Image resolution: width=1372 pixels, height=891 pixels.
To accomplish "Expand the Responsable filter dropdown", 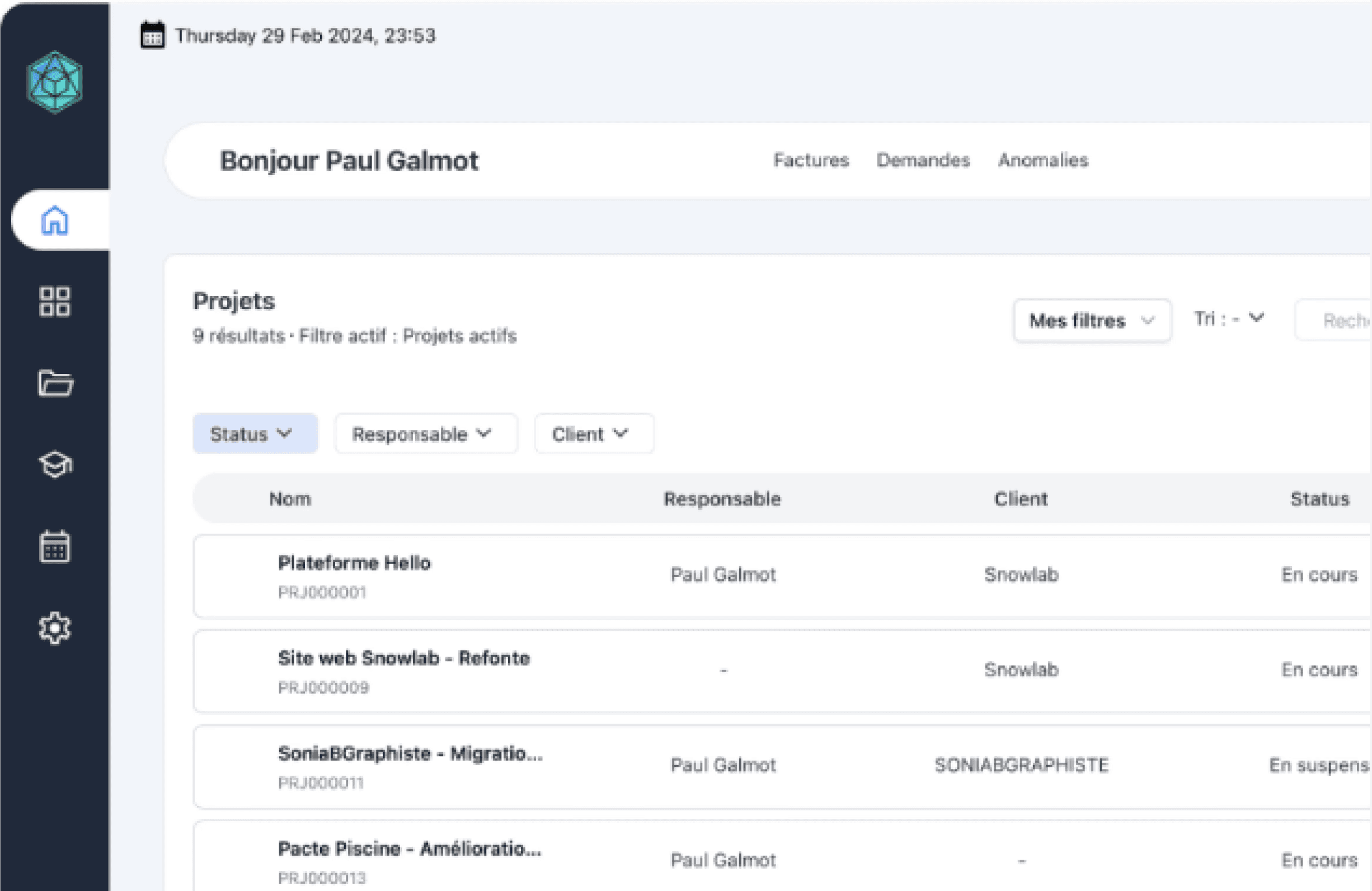I will click(425, 434).
